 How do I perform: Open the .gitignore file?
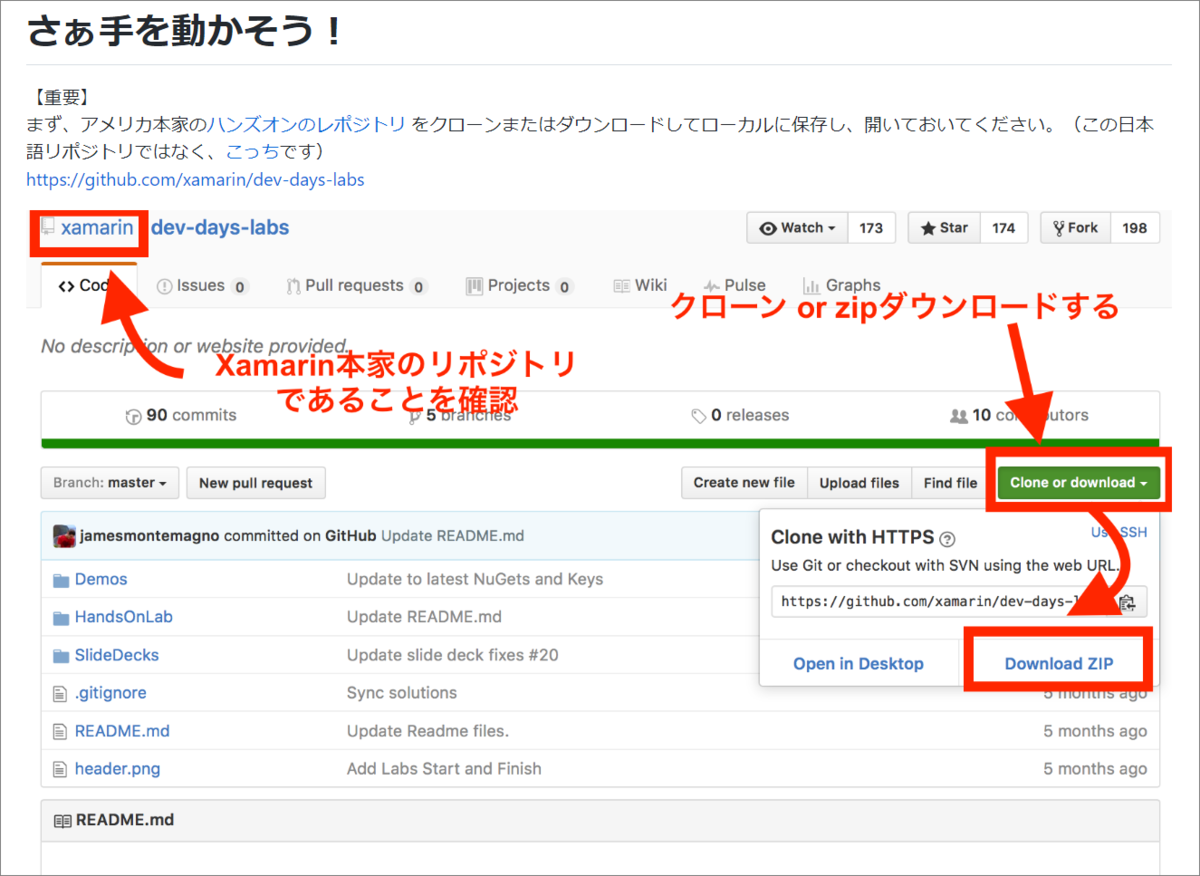[x=111, y=693]
